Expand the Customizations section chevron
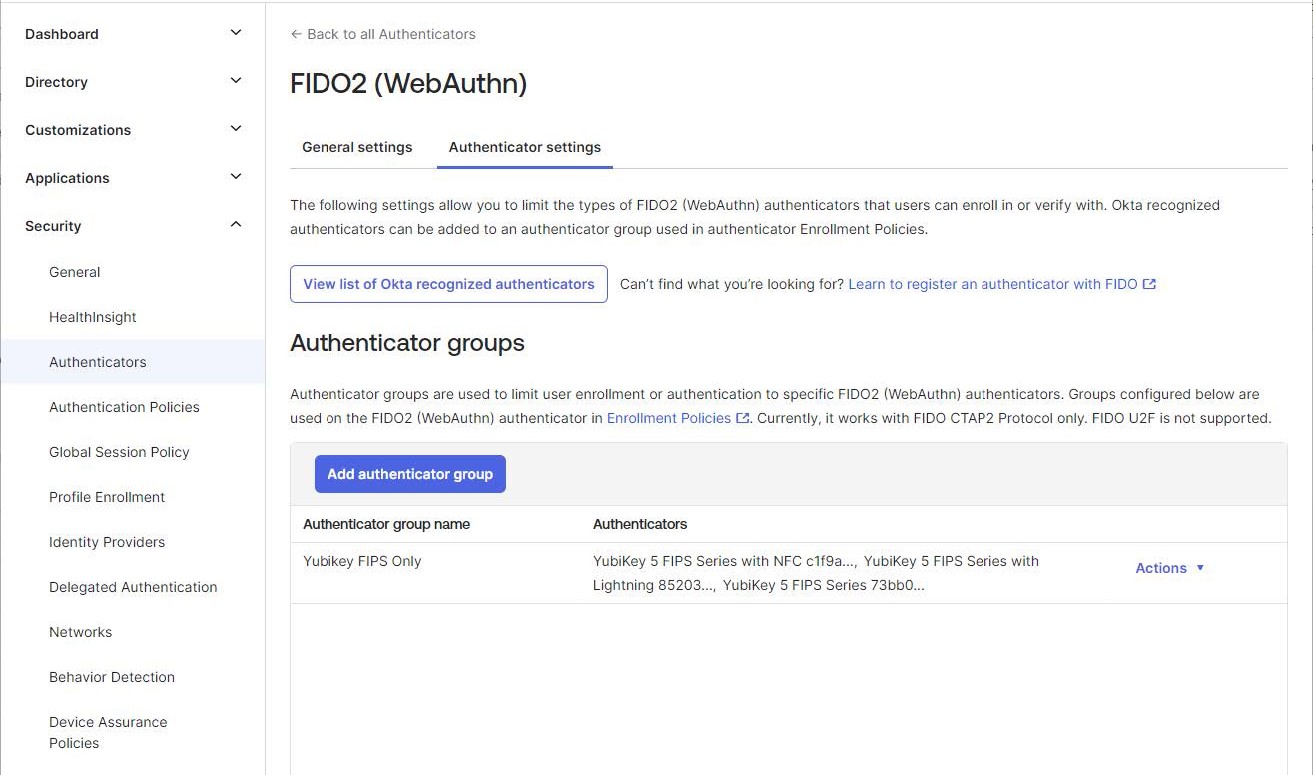Viewport: 1313px width, 775px height. [236, 129]
